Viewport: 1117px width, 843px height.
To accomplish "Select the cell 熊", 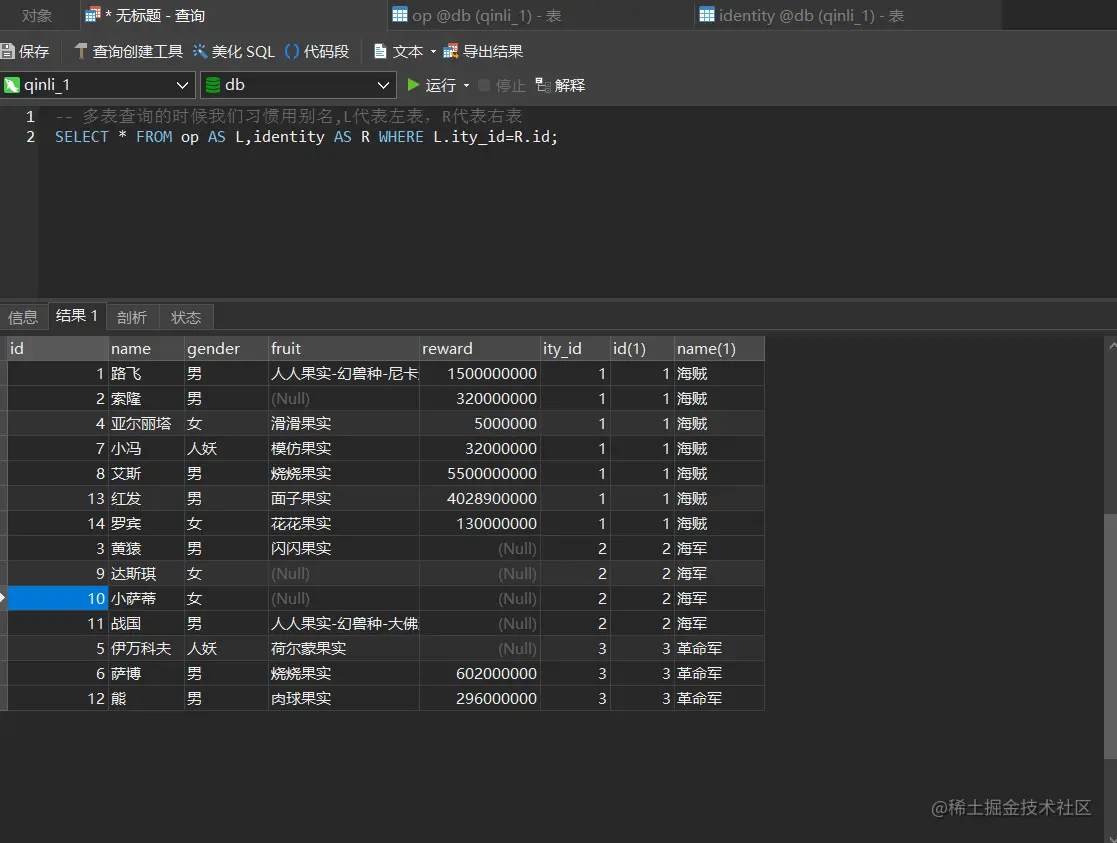I will [146, 698].
